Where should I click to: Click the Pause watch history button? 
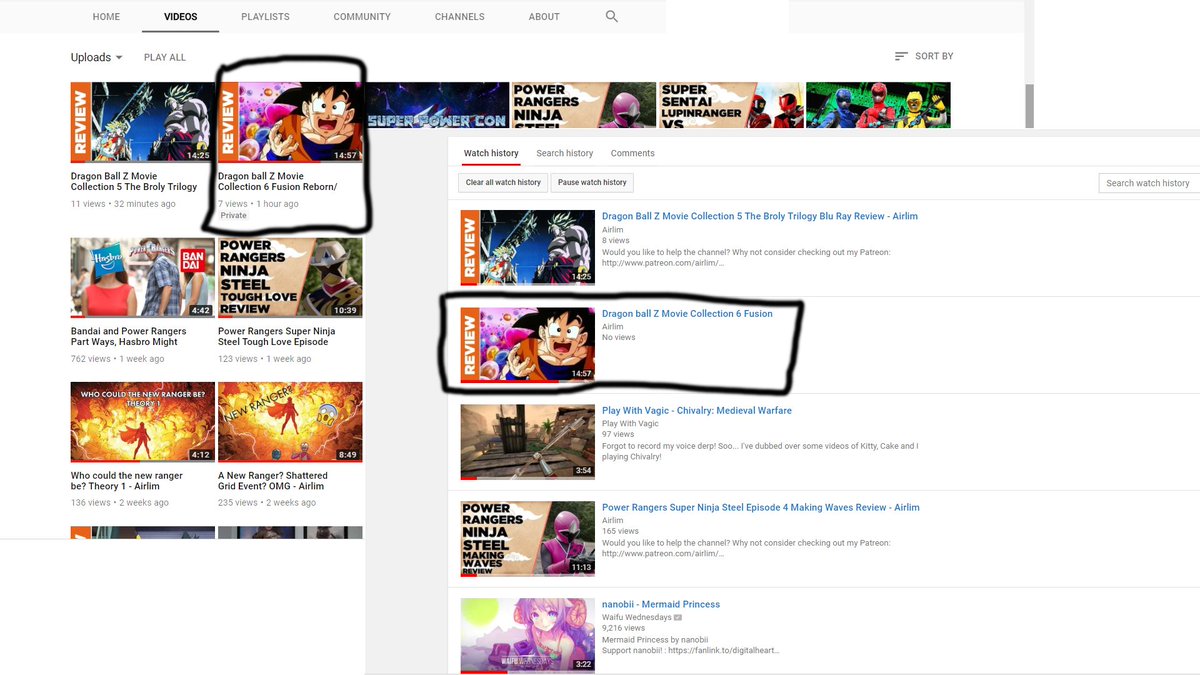pos(592,182)
